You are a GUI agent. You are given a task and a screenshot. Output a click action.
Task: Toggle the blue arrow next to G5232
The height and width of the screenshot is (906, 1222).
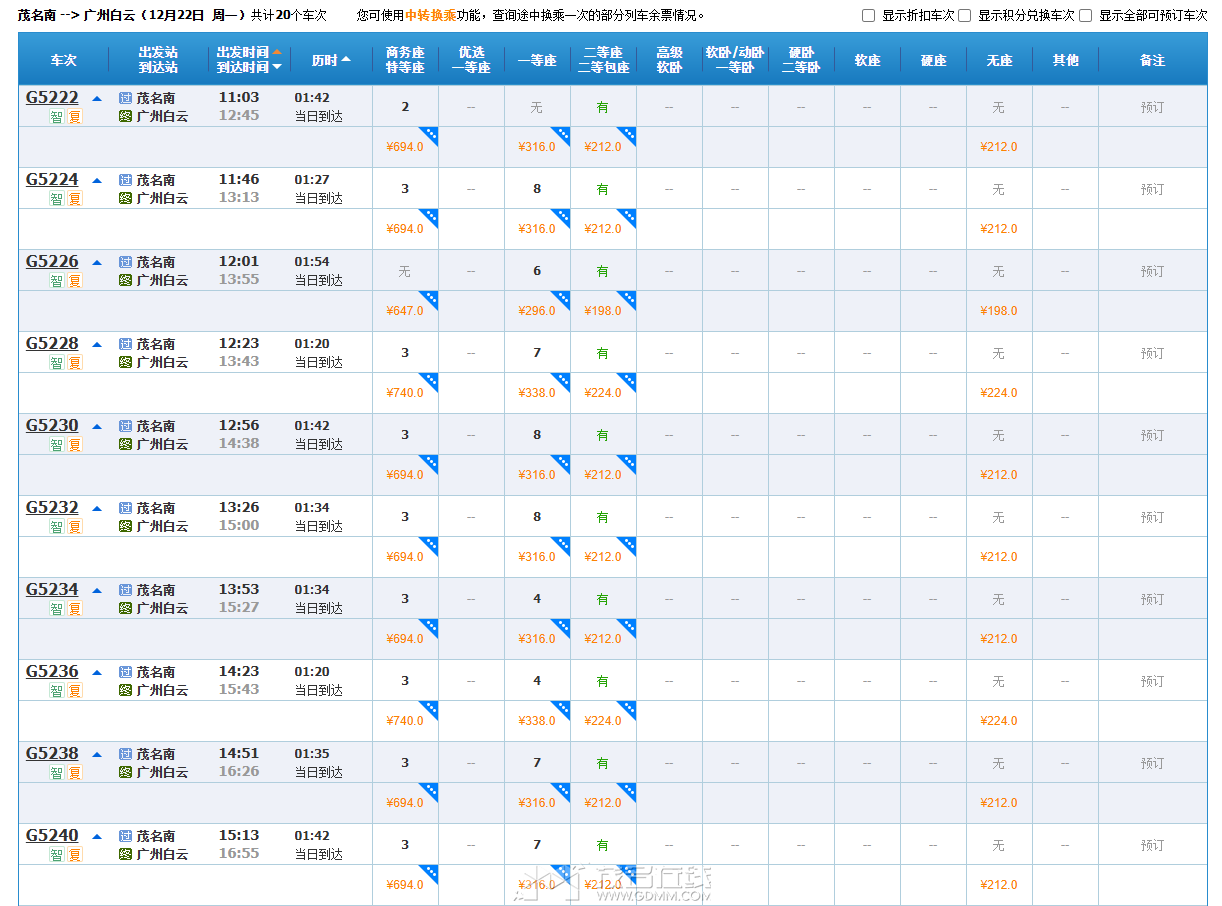point(97,509)
